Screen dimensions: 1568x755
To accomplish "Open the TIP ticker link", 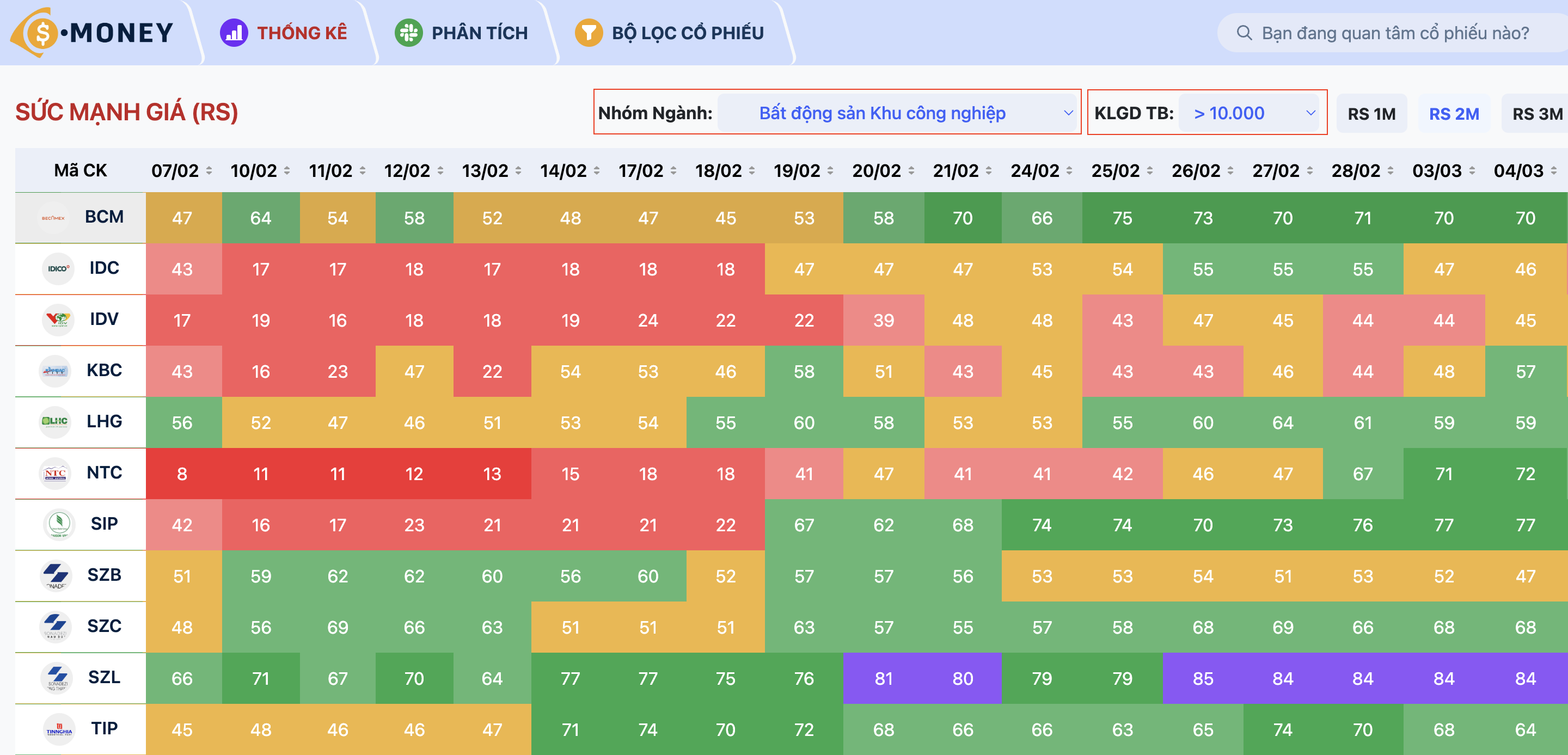I will pyautogui.click(x=104, y=728).
